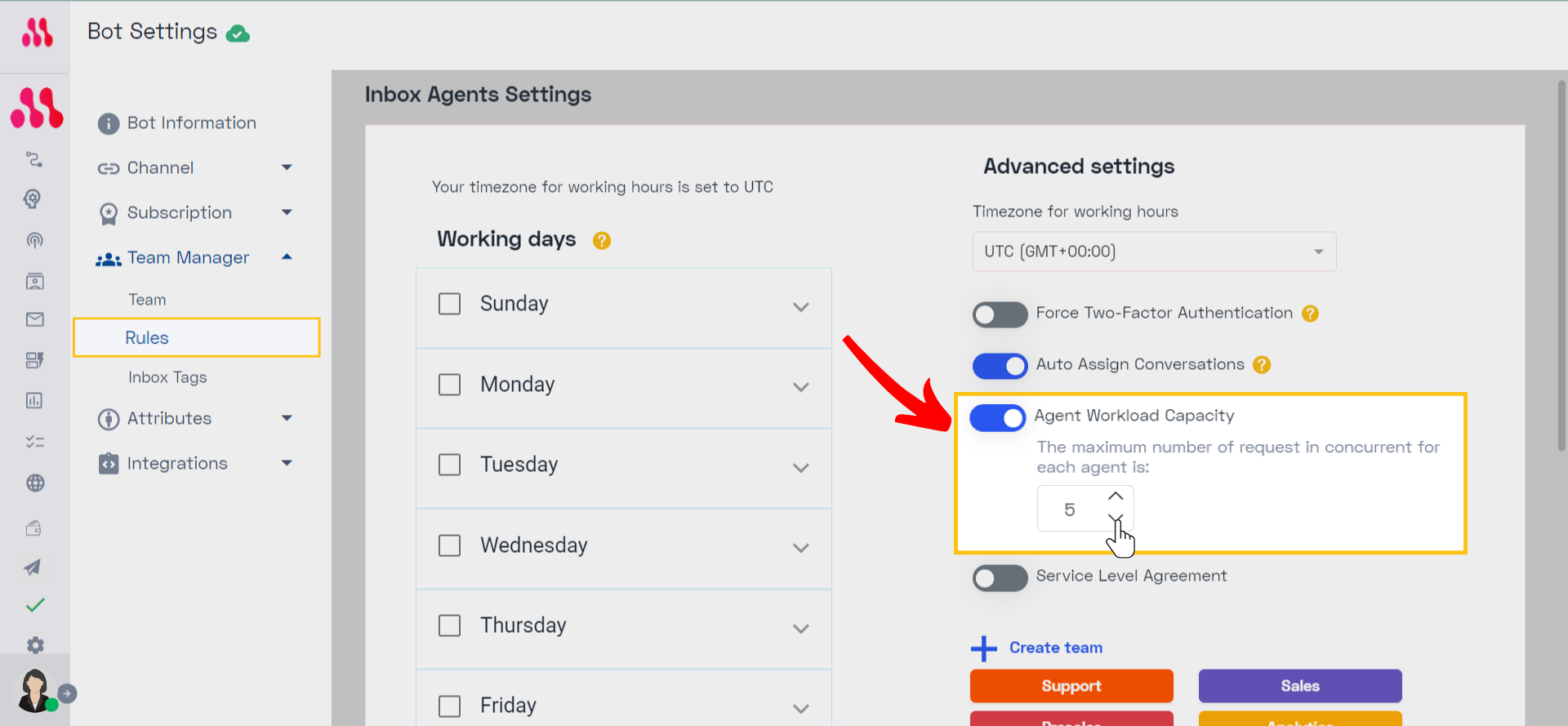Turn on Service Level Agreement switch
The height and width of the screenshot is (726, 1568).
[1000, 577]
